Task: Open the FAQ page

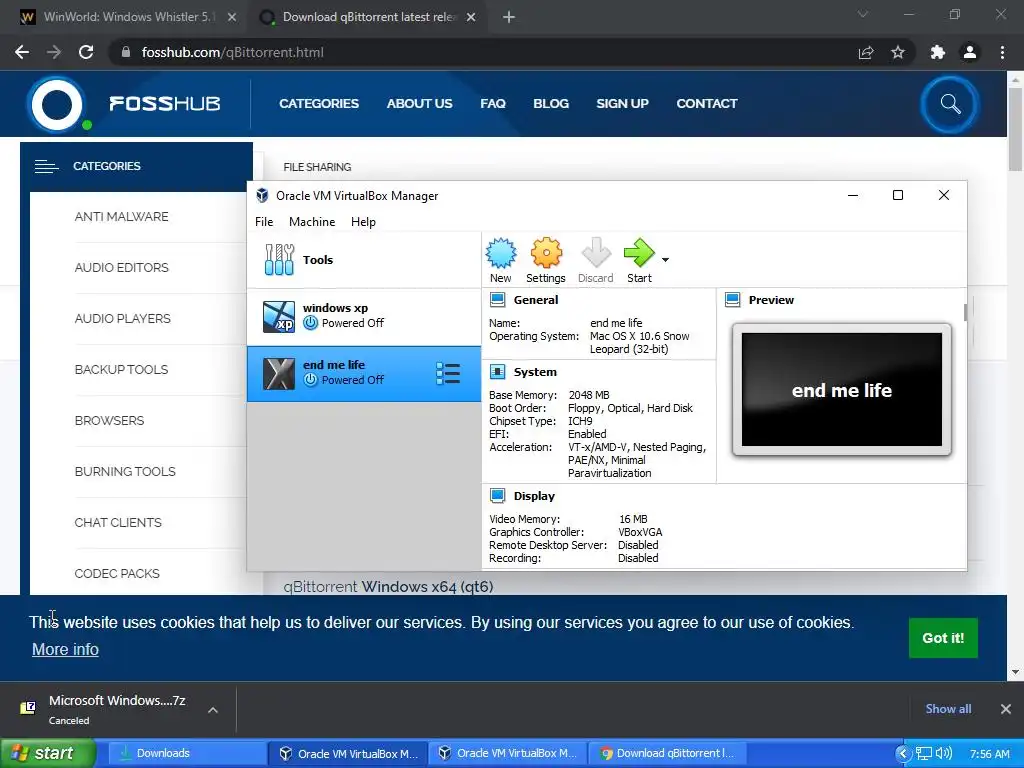Action: [x=492, y=103]
